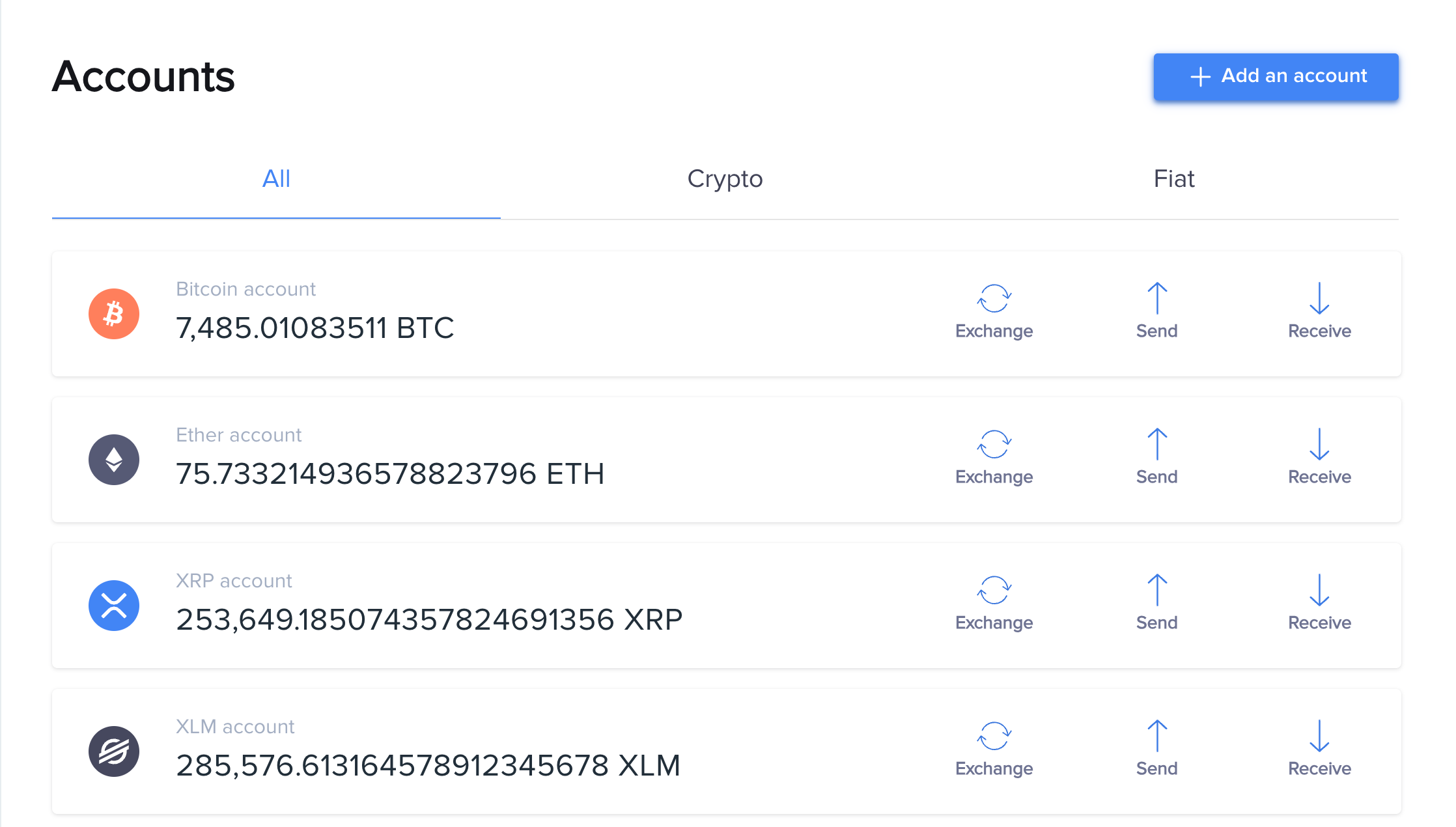Switch to the Crypto tab
The height and width of the screenshot is (827, 1456).
725,179
